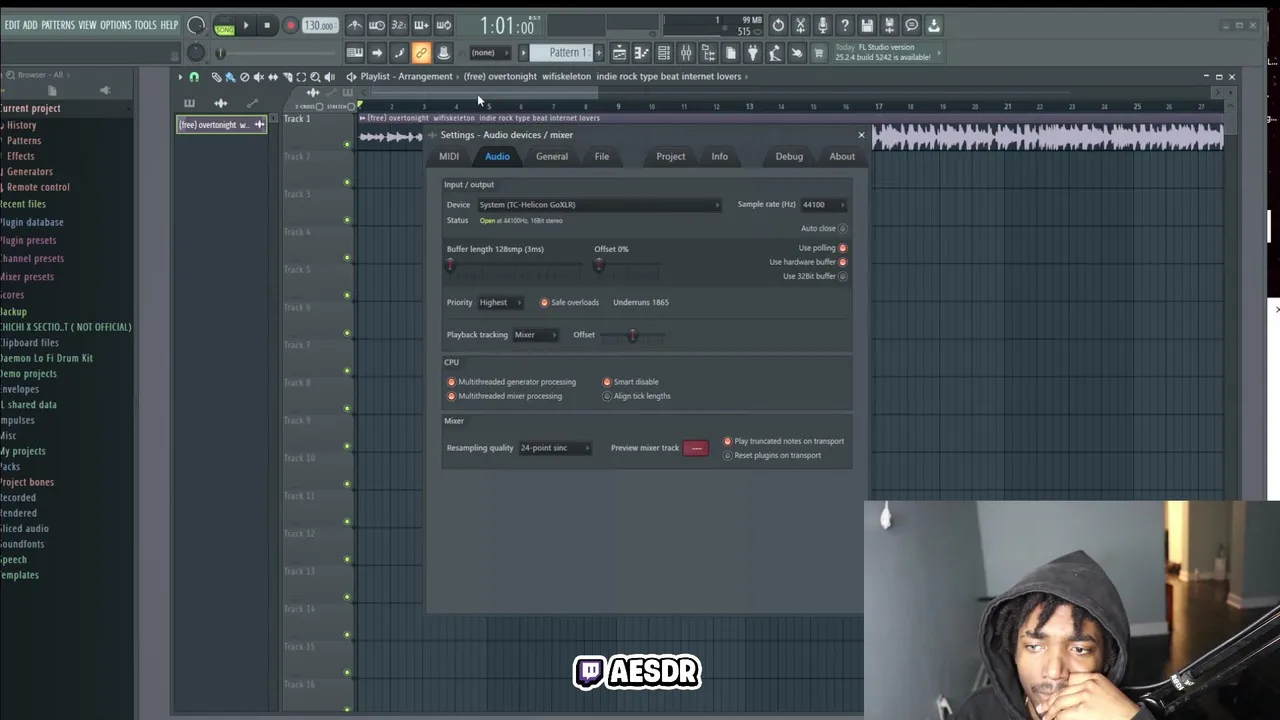This screenshot has height=720, width=1280.
Task: Select the paint brush tool in playlist
Action: click(x=229, y=77)
